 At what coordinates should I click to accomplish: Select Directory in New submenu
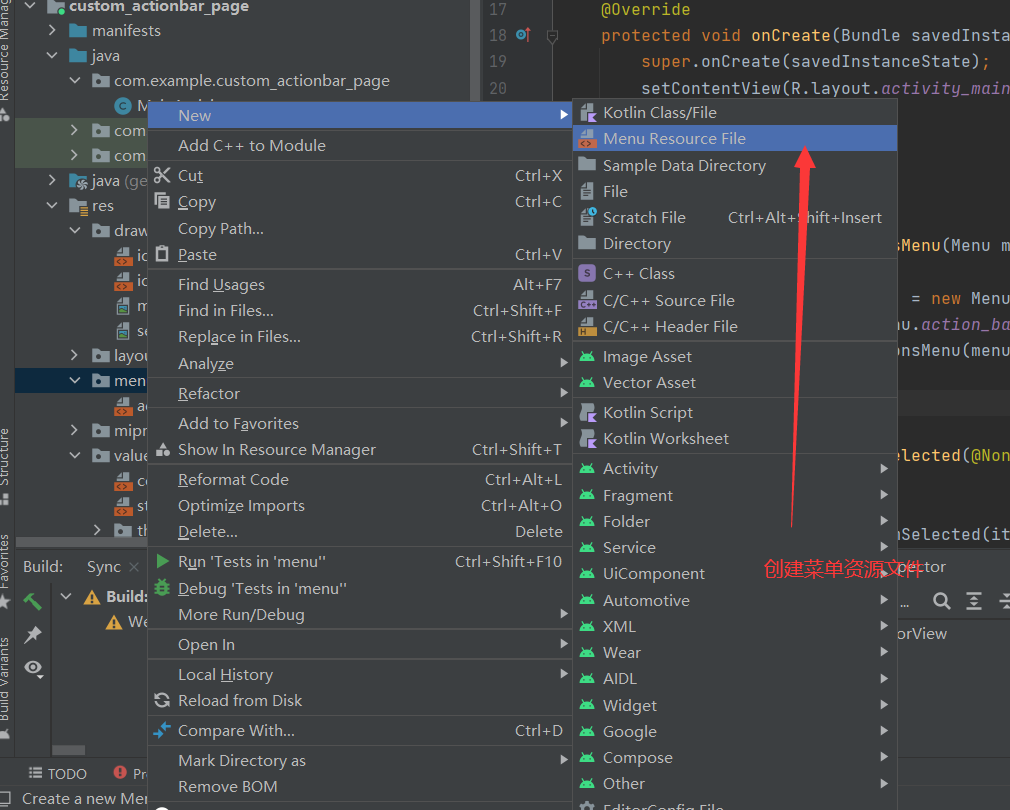[x=734, y=243]
